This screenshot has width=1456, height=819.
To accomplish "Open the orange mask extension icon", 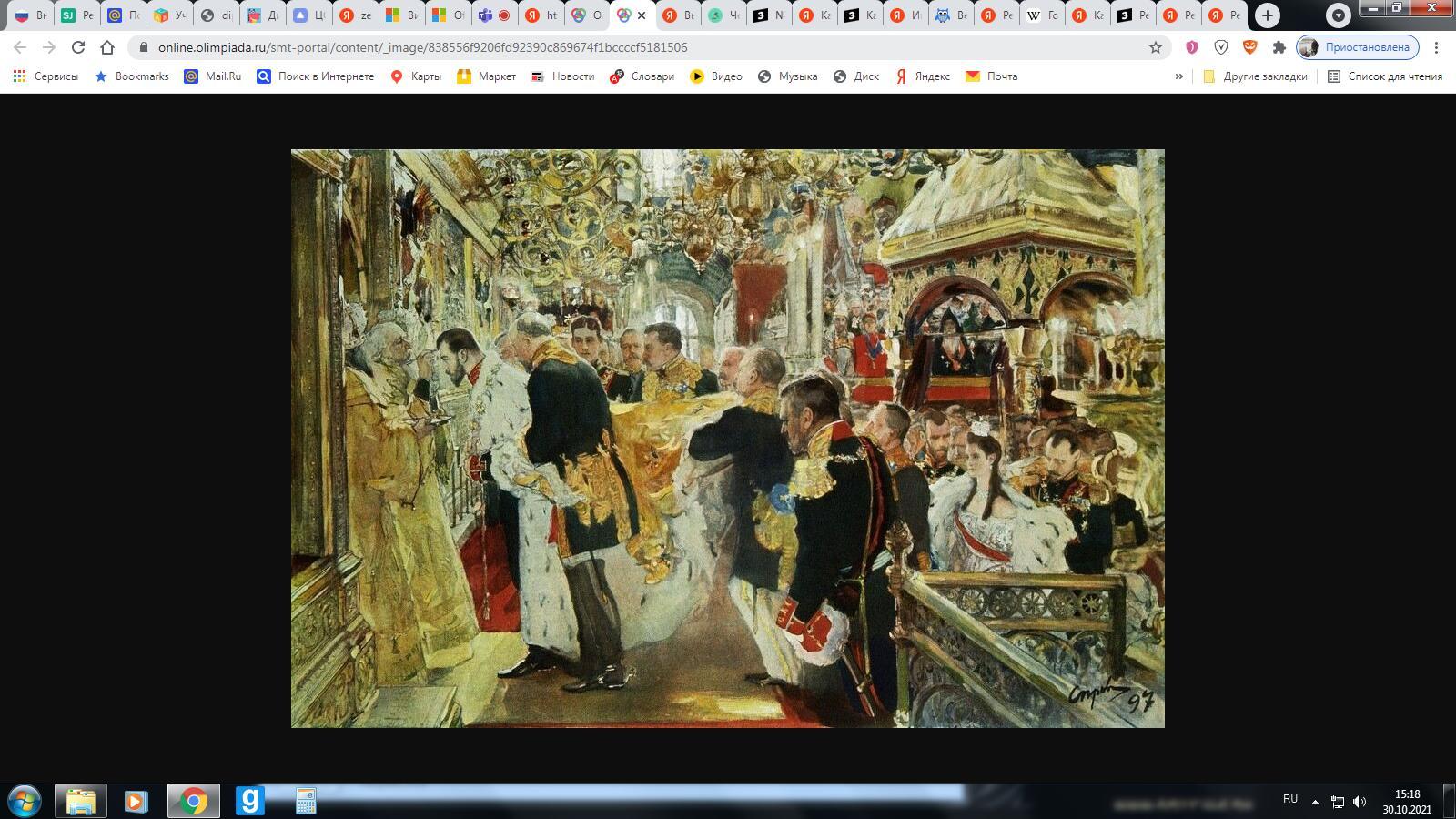I will coord(1250,47).
